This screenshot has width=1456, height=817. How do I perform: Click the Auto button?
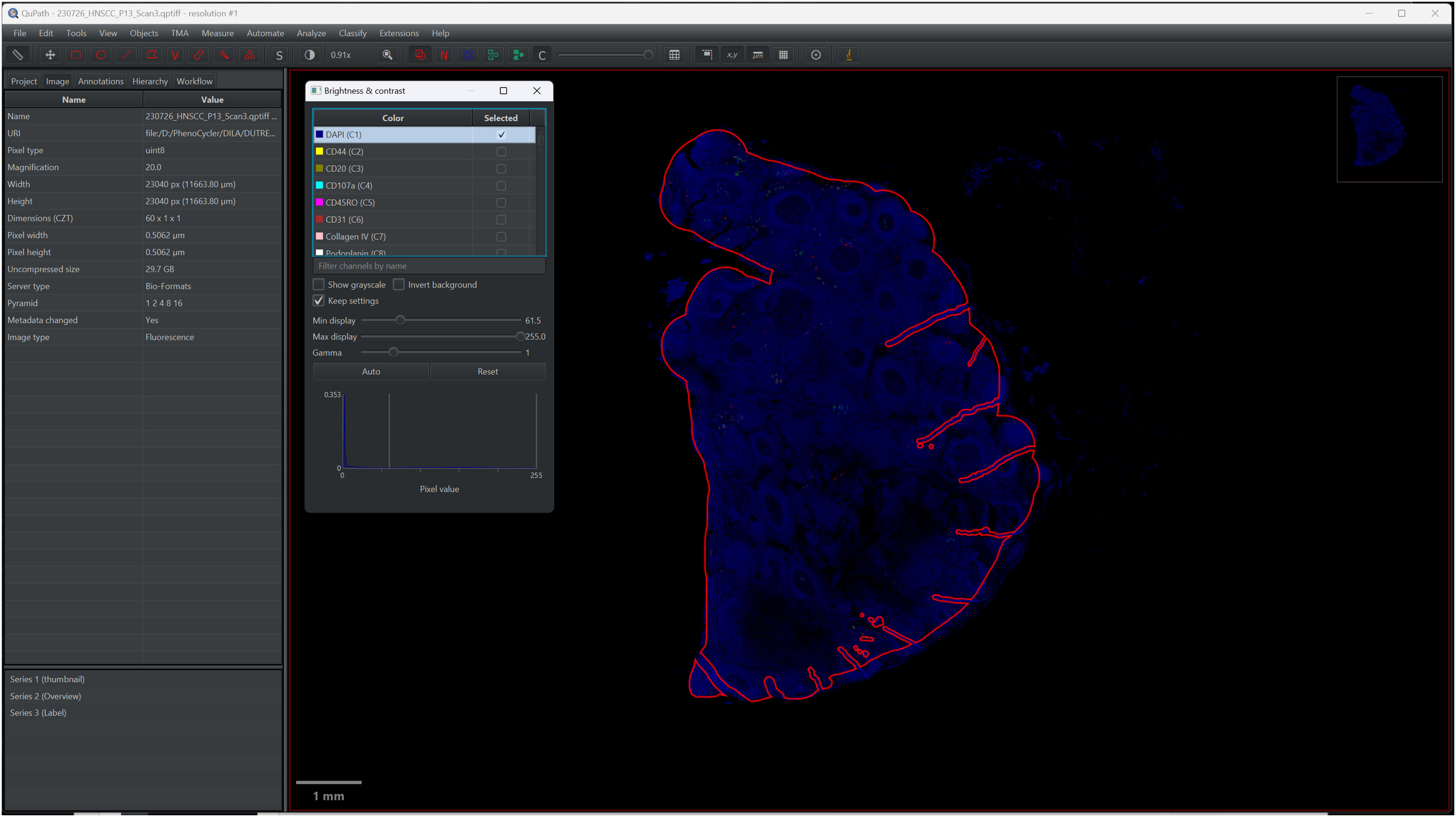pos(371,372)
